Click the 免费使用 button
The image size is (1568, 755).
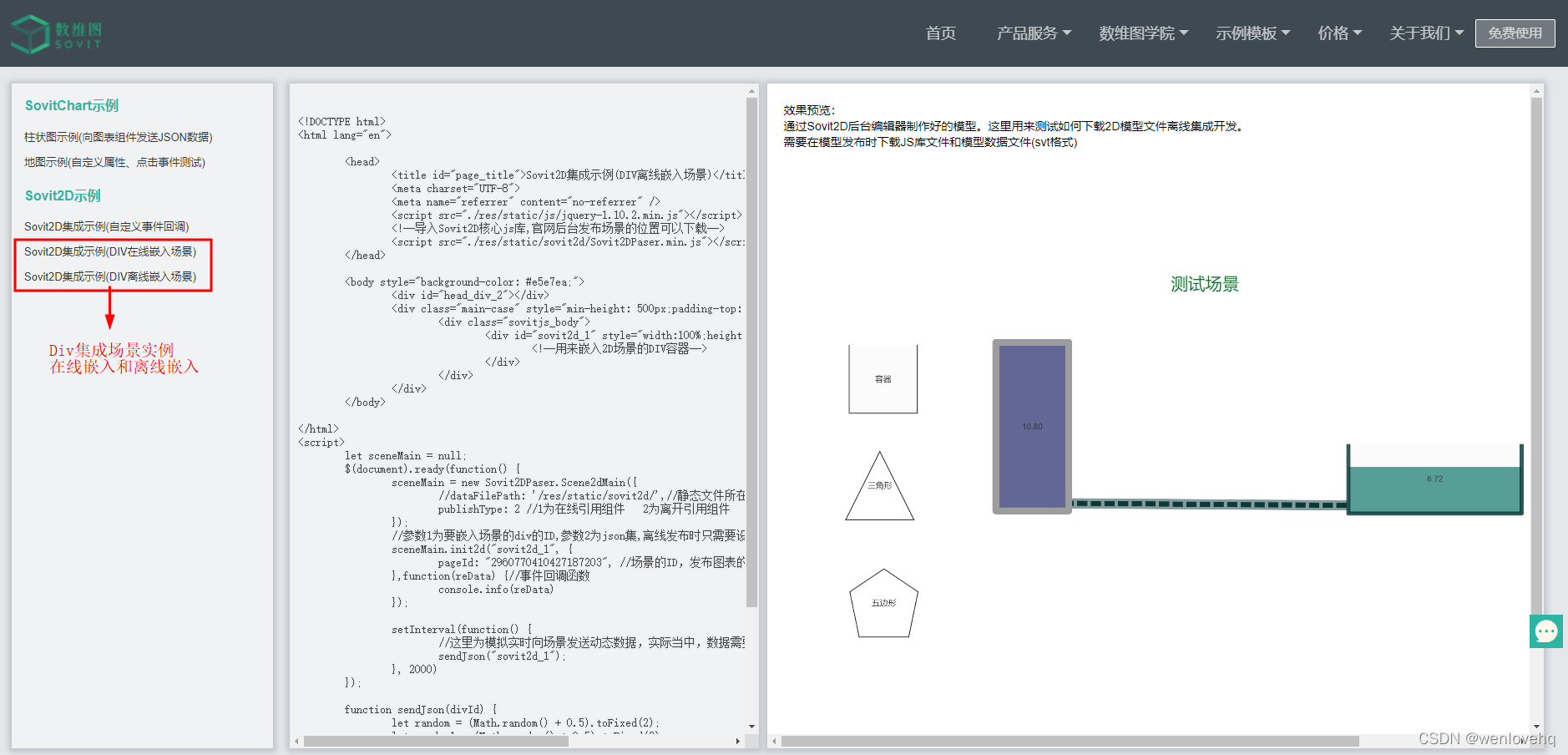click(1515, 33)
